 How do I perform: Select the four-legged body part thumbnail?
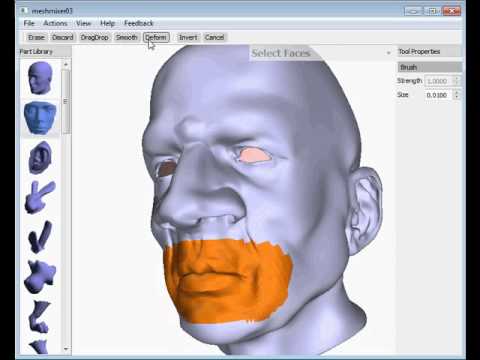40,277
